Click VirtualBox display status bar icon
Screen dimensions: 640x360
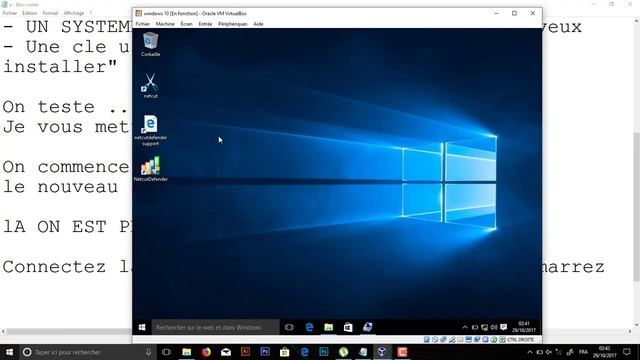(x=469, y=340)
